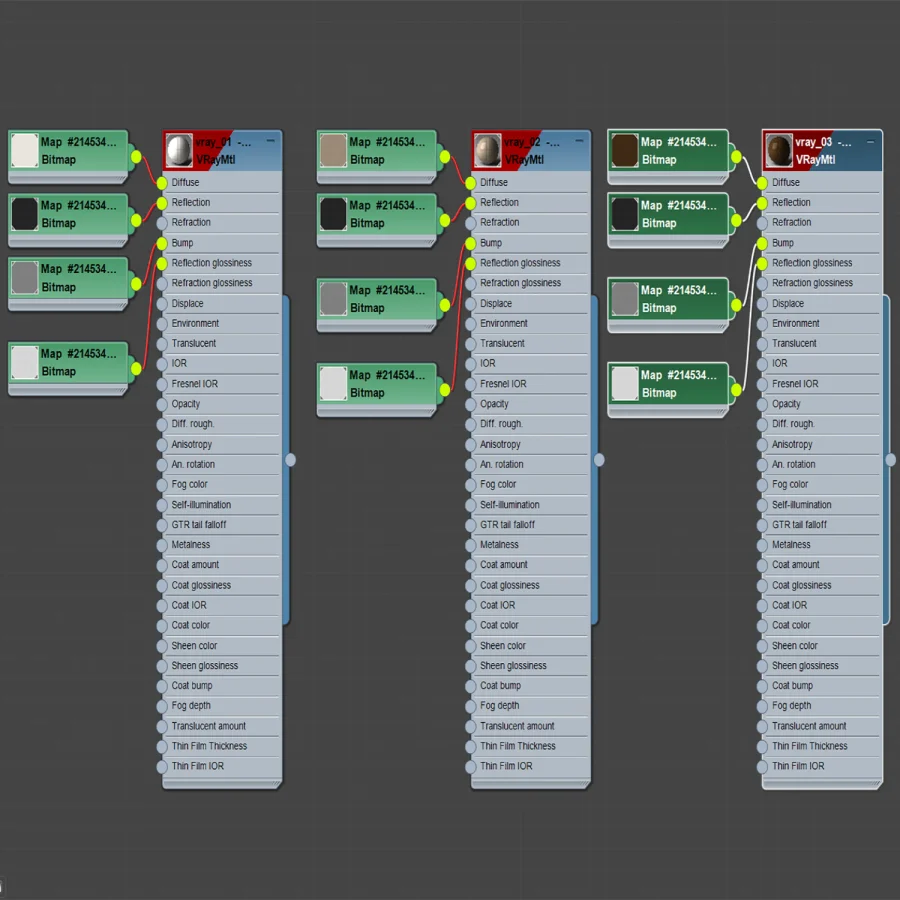Click the vray_01 material sphere preview
The height and width of the screenshot is (900, 900).
click(x=179, y=150)
